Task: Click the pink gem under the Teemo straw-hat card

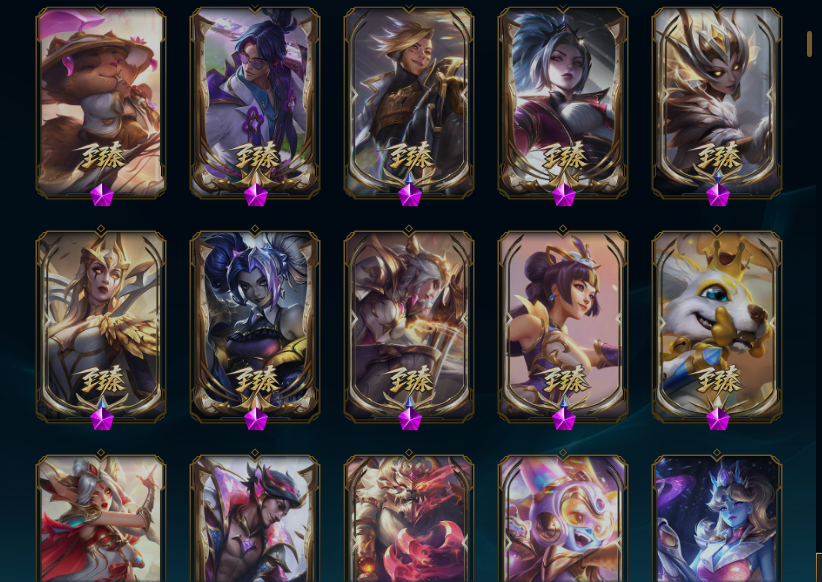Action: [x=102, y=195]
